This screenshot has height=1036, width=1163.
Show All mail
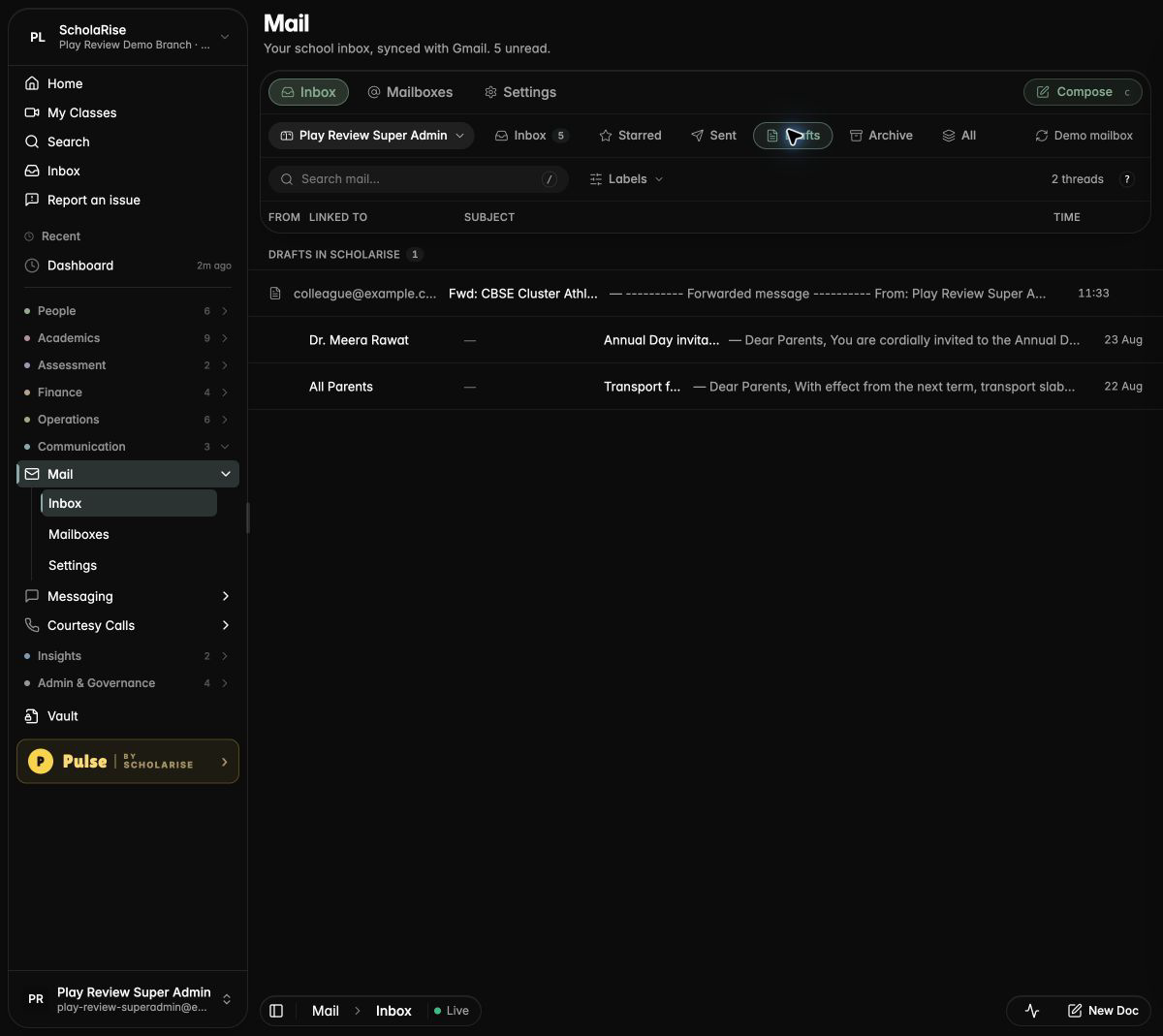(x=959, y=136)
